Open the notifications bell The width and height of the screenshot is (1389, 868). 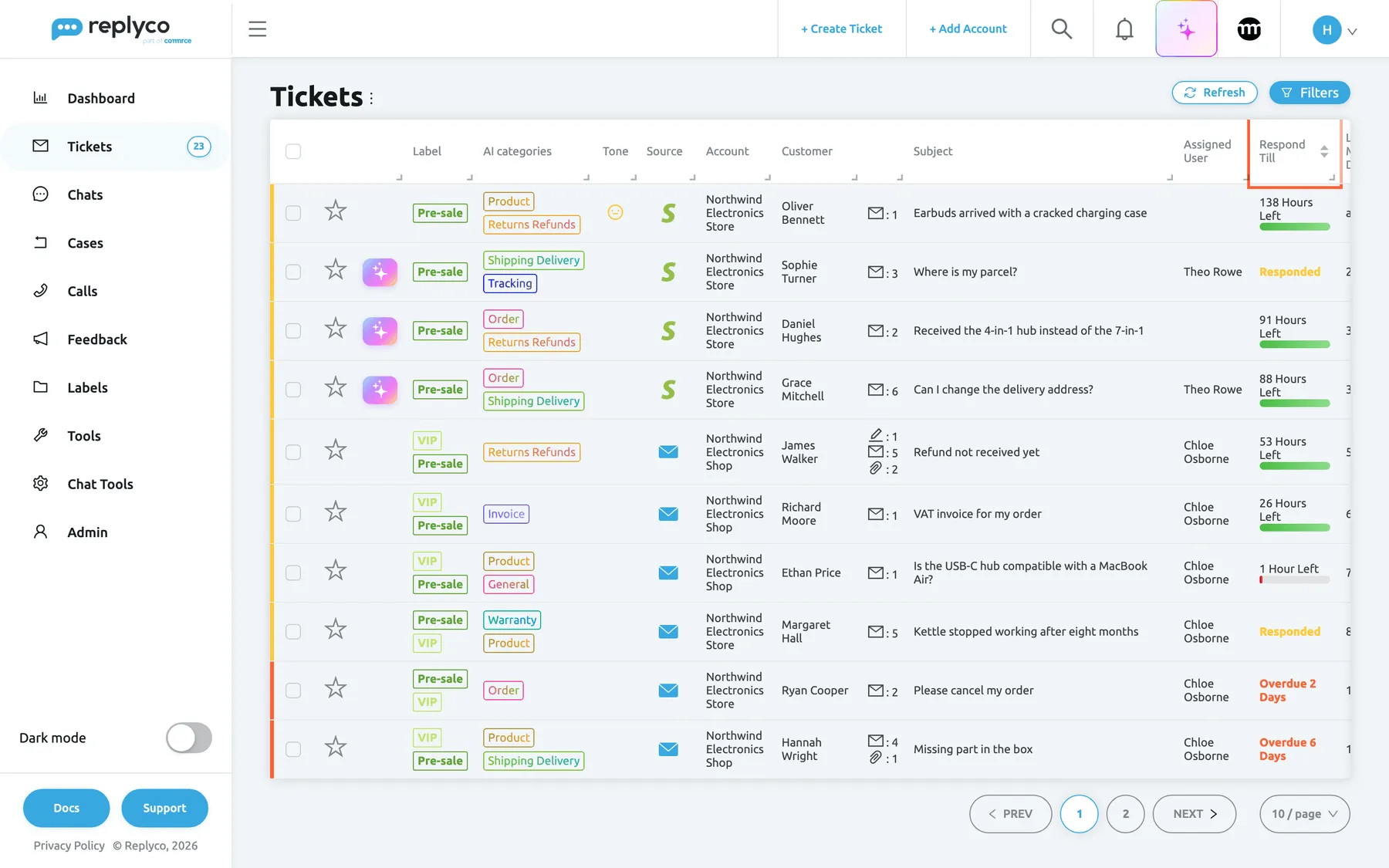tap(1124, 29)
